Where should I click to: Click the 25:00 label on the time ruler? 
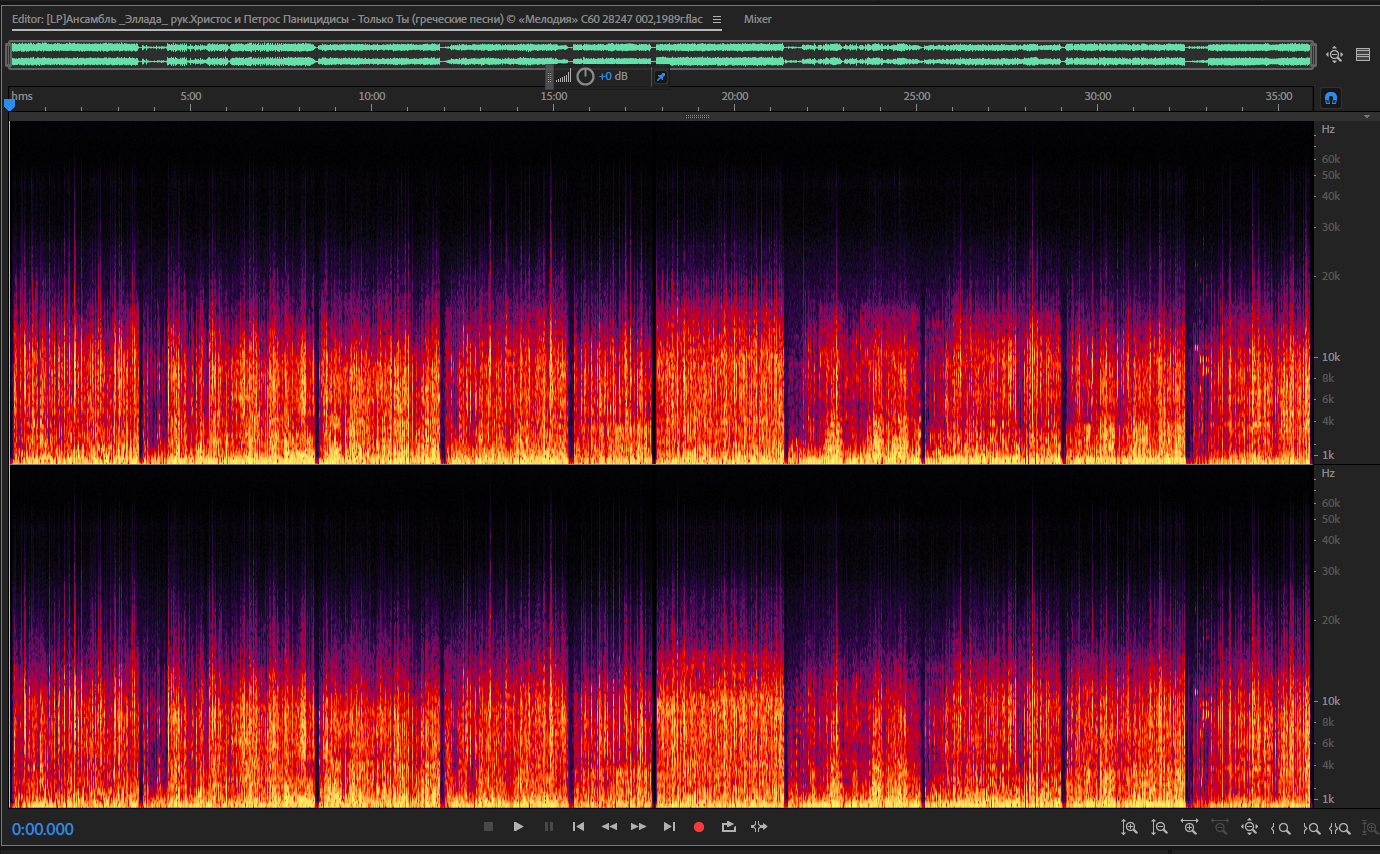click(x=917, y=96)
